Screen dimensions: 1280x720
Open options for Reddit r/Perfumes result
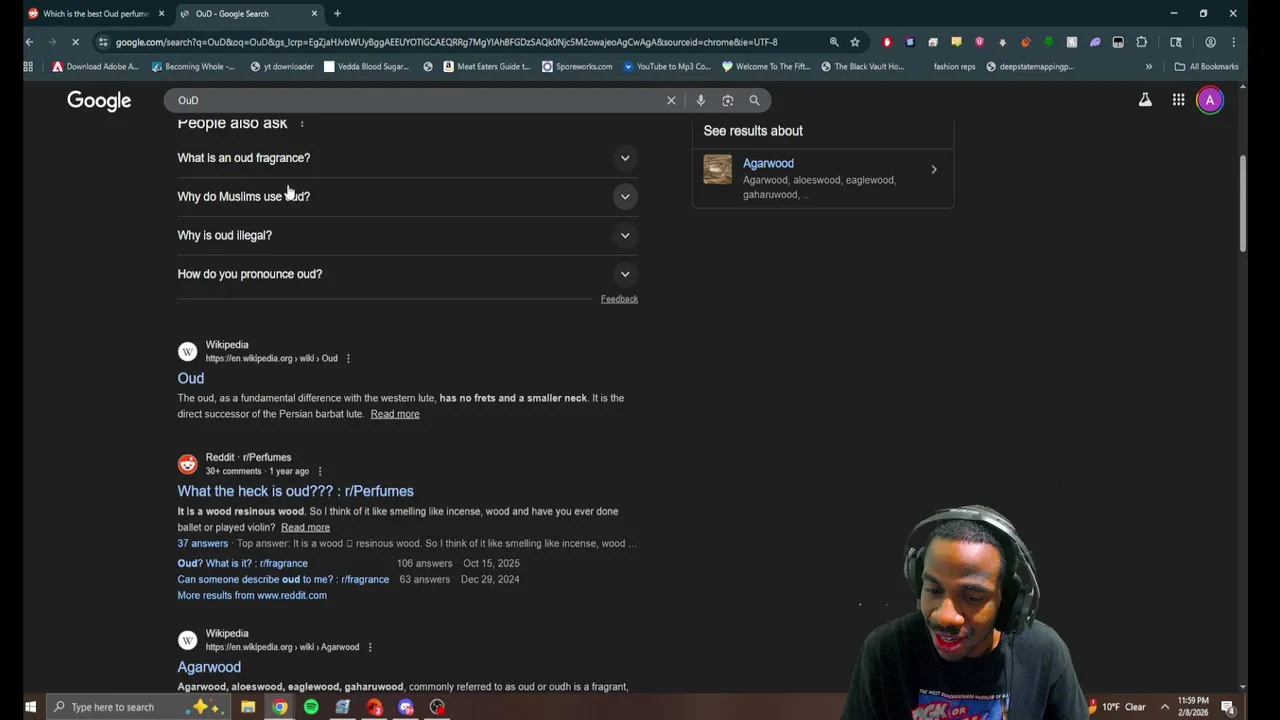coord(320,471)
